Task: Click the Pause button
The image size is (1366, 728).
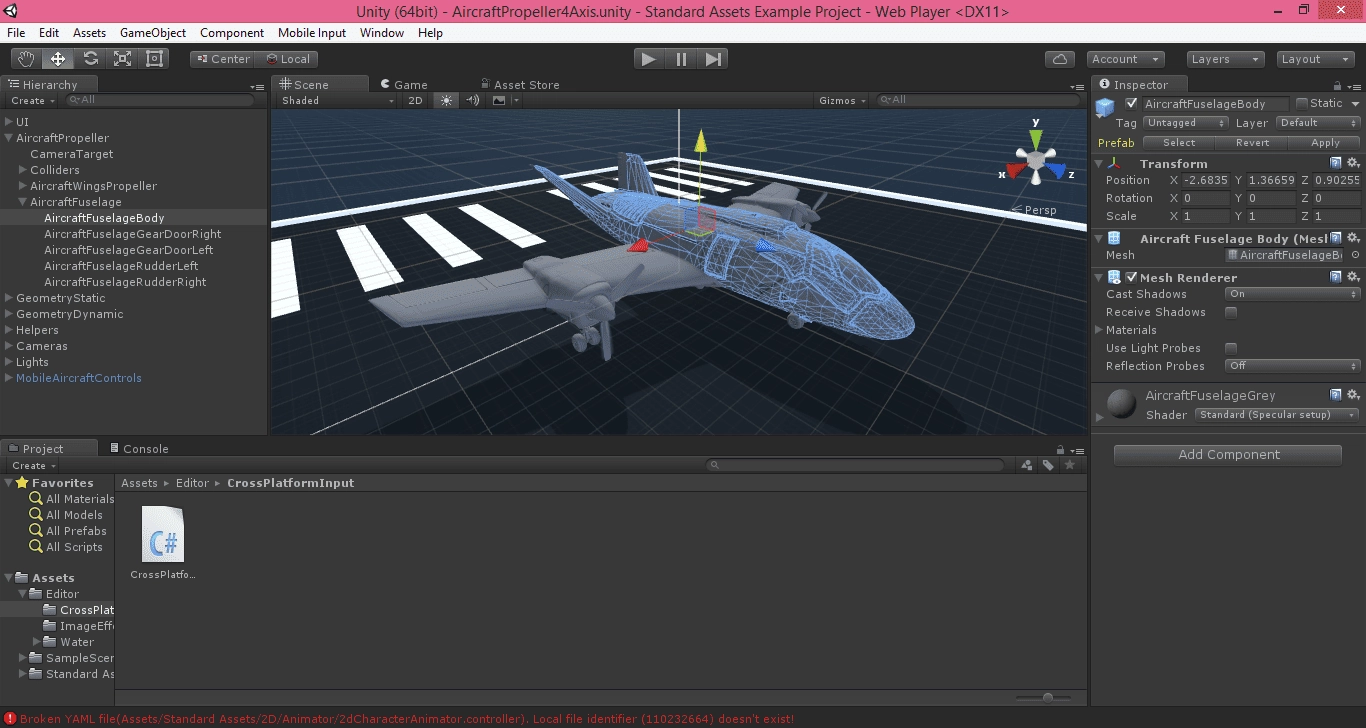Action: (681, 59)
